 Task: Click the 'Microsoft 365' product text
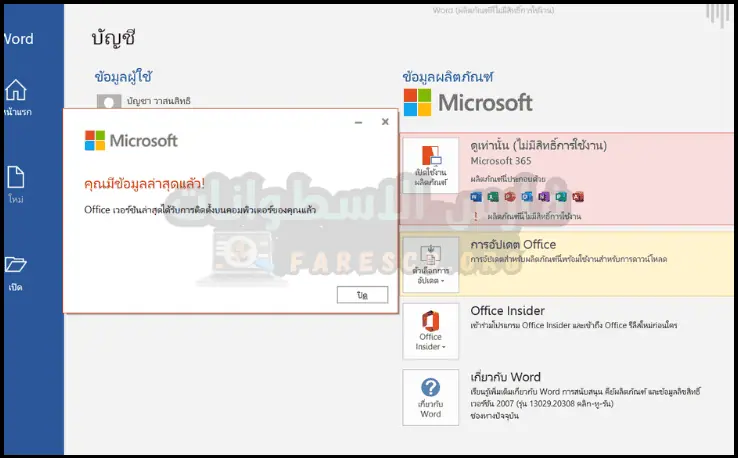point(501,161)
